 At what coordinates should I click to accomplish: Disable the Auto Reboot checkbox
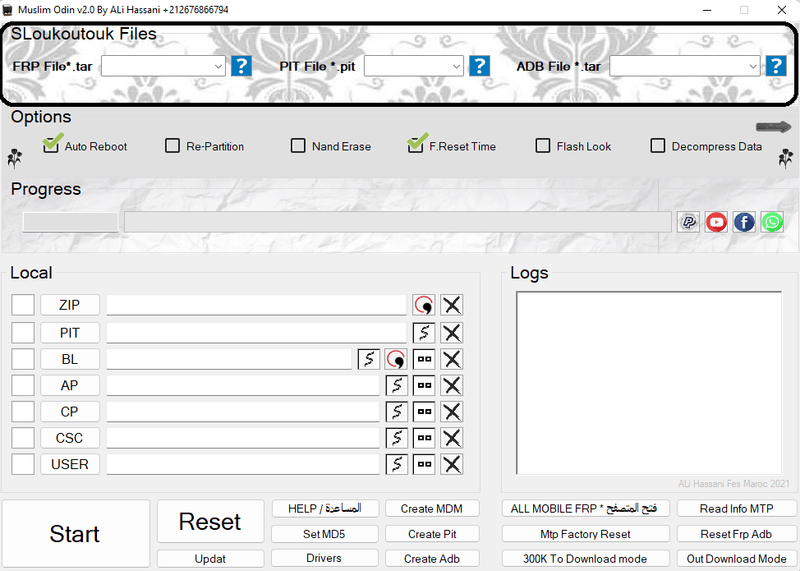point(52,146)
